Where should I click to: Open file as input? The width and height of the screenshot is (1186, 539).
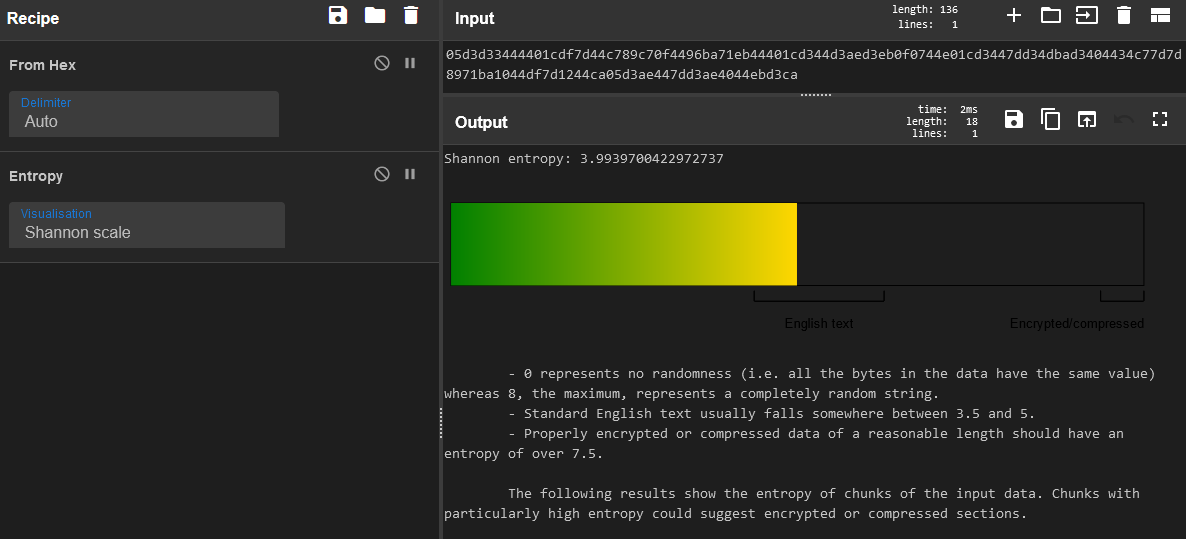(1086, 15)
